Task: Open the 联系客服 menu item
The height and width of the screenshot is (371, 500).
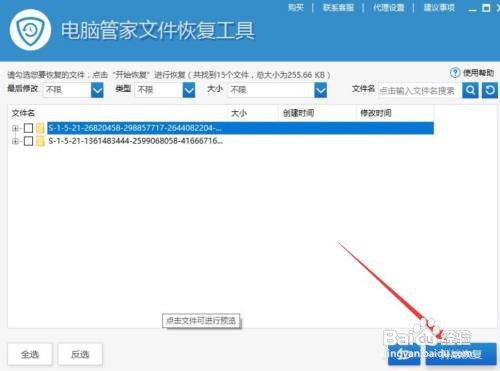Action: 338,7
